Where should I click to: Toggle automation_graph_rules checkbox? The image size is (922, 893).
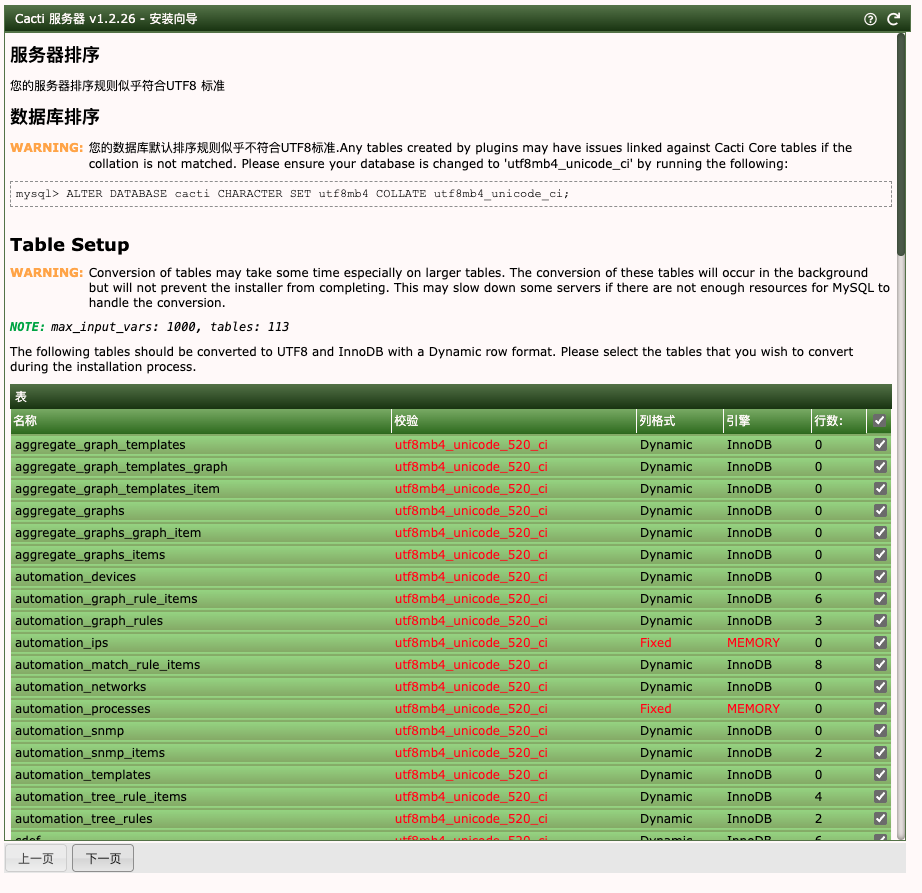click(880, 620)
